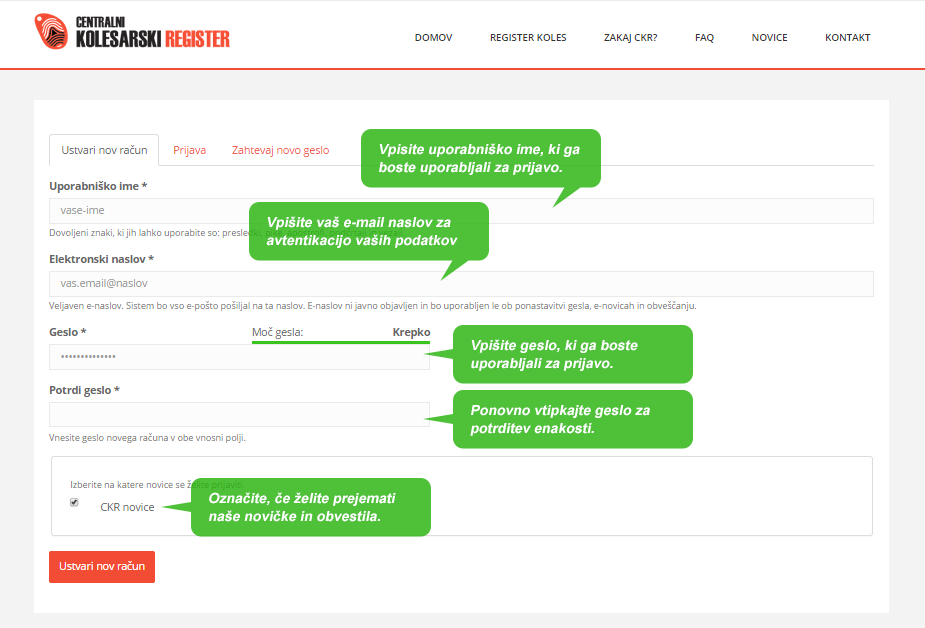Switch to the Ustvari nov račun tab
Viewport: 925px width, 628px height.
pos(104,150)
